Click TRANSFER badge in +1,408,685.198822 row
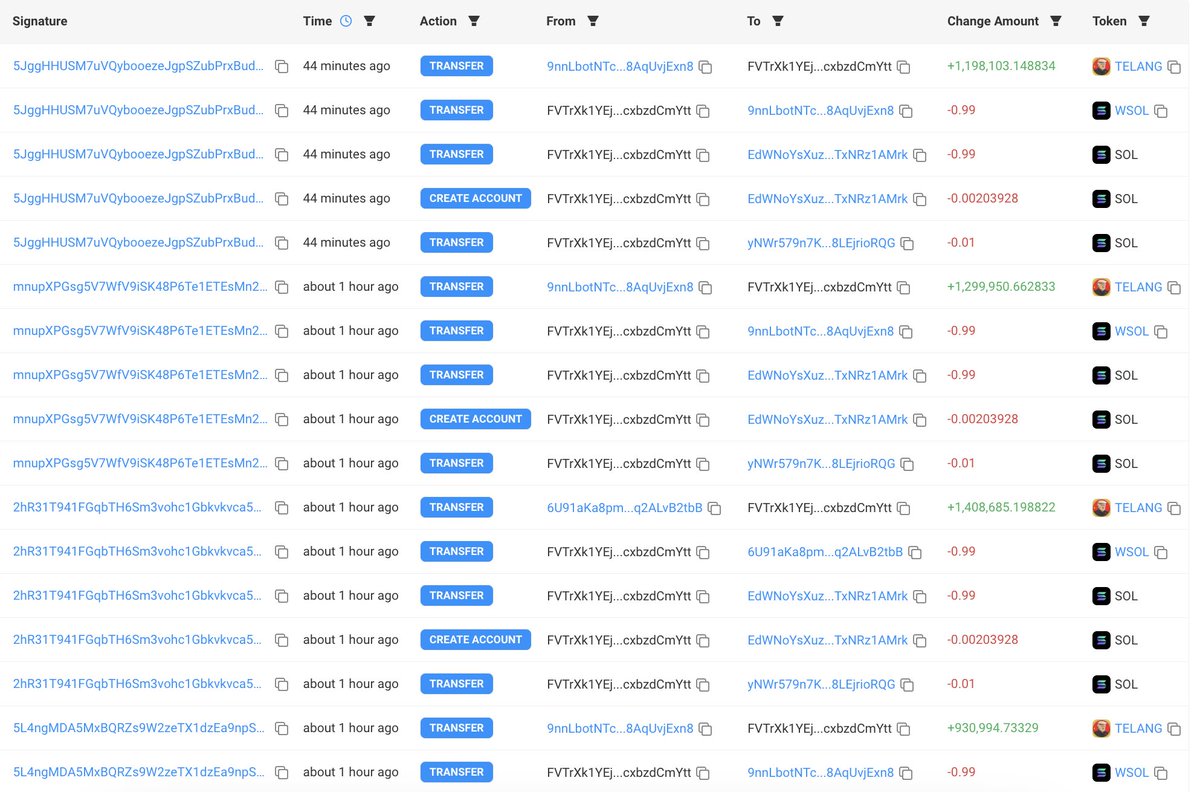Image resolution: width=1200 pixels, height=792 pixels. pyautogui.click(x=456, y=507)
